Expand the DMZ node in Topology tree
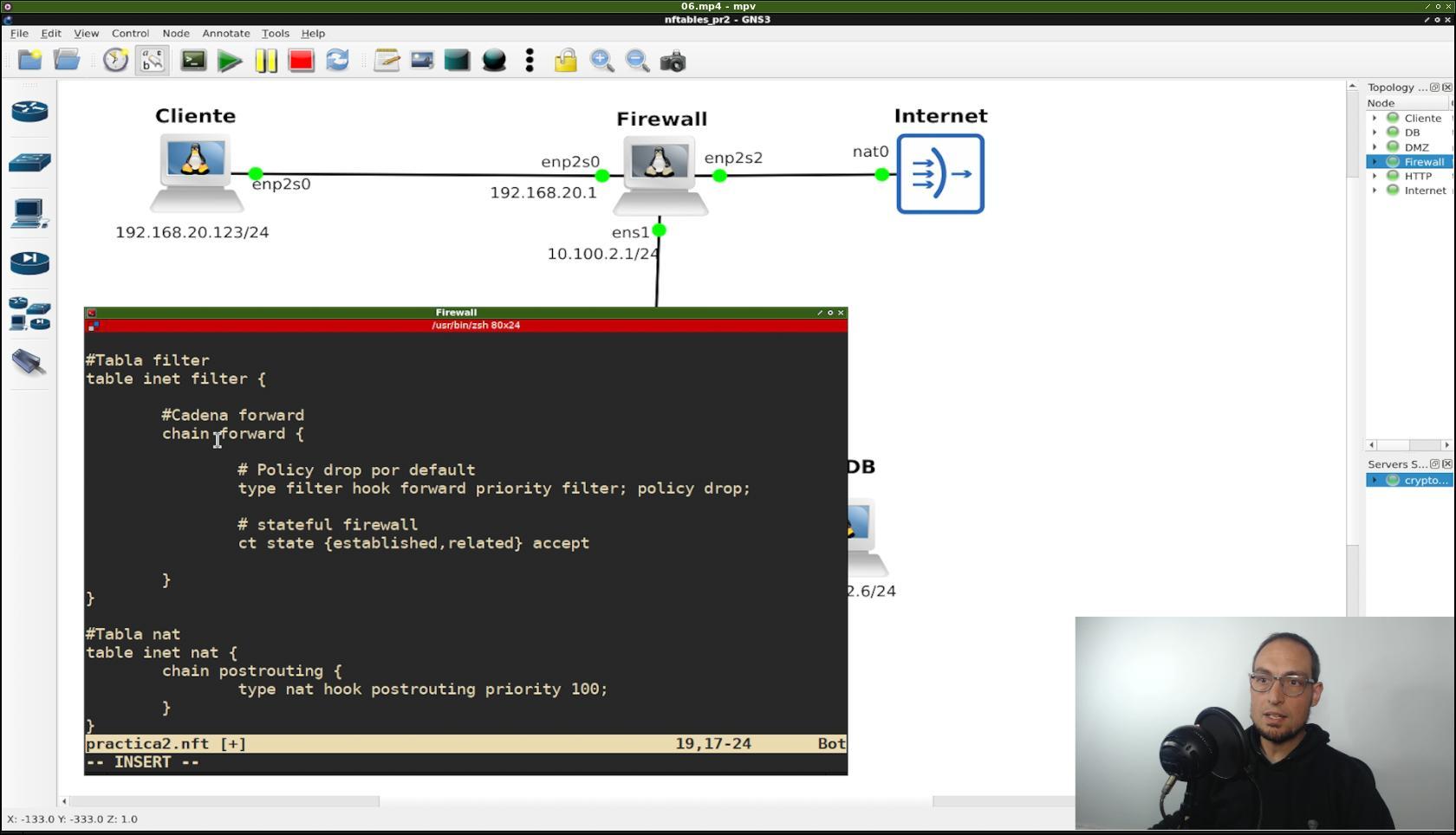This screenshot has height=835, width=1456. pos(1375,147)
